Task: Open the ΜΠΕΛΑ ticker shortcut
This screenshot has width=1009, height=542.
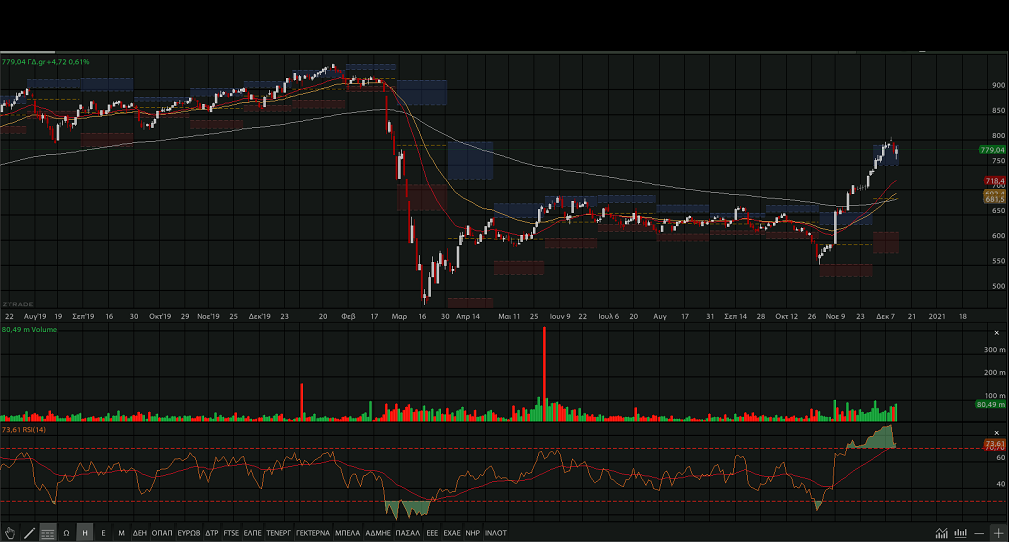Action: [x=347, y=533]
